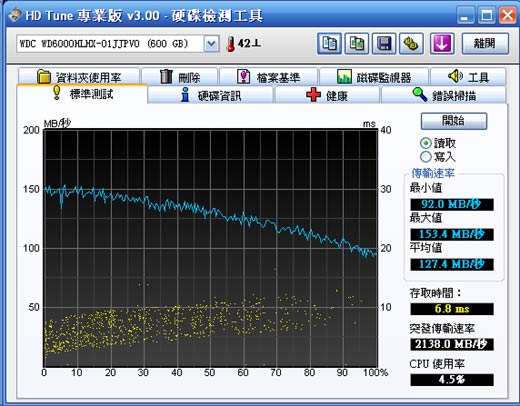Select the 標準測試 benchmark tab

pyautogui.click(x=82, y=94)
